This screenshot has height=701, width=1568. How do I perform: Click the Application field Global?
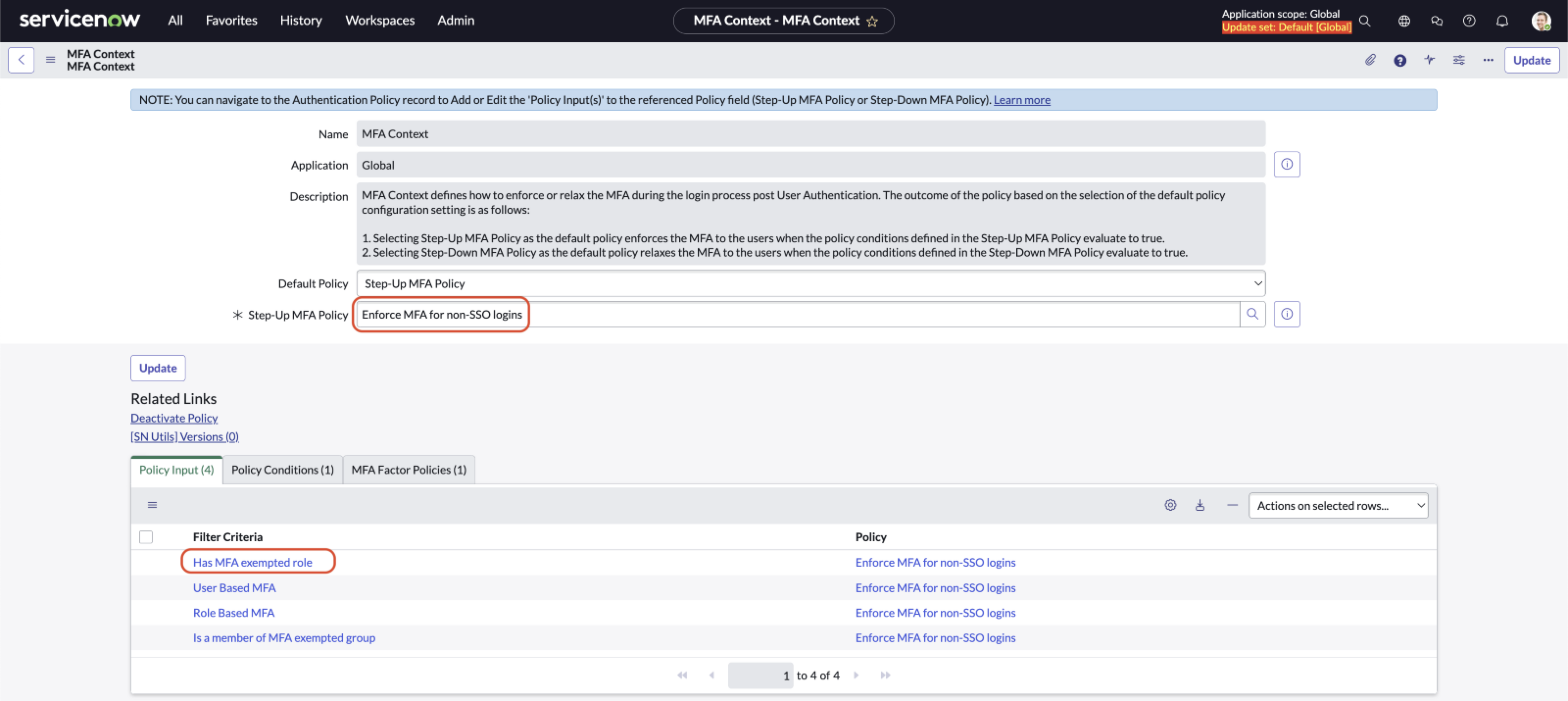[811, 164]
